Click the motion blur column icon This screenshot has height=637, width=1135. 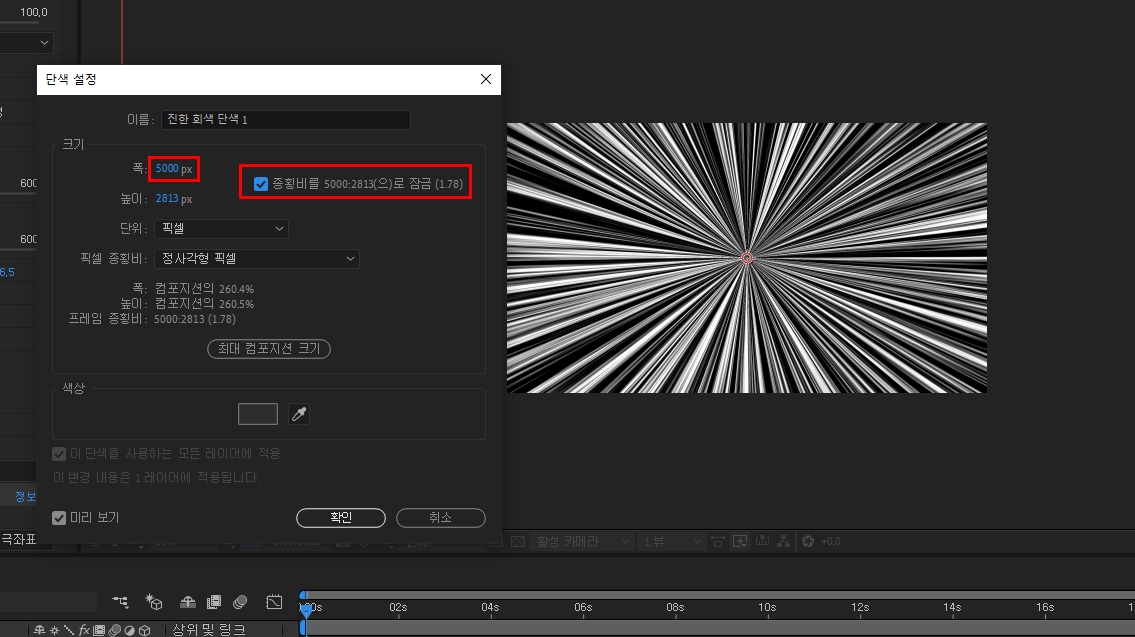[x=114, y=630]
